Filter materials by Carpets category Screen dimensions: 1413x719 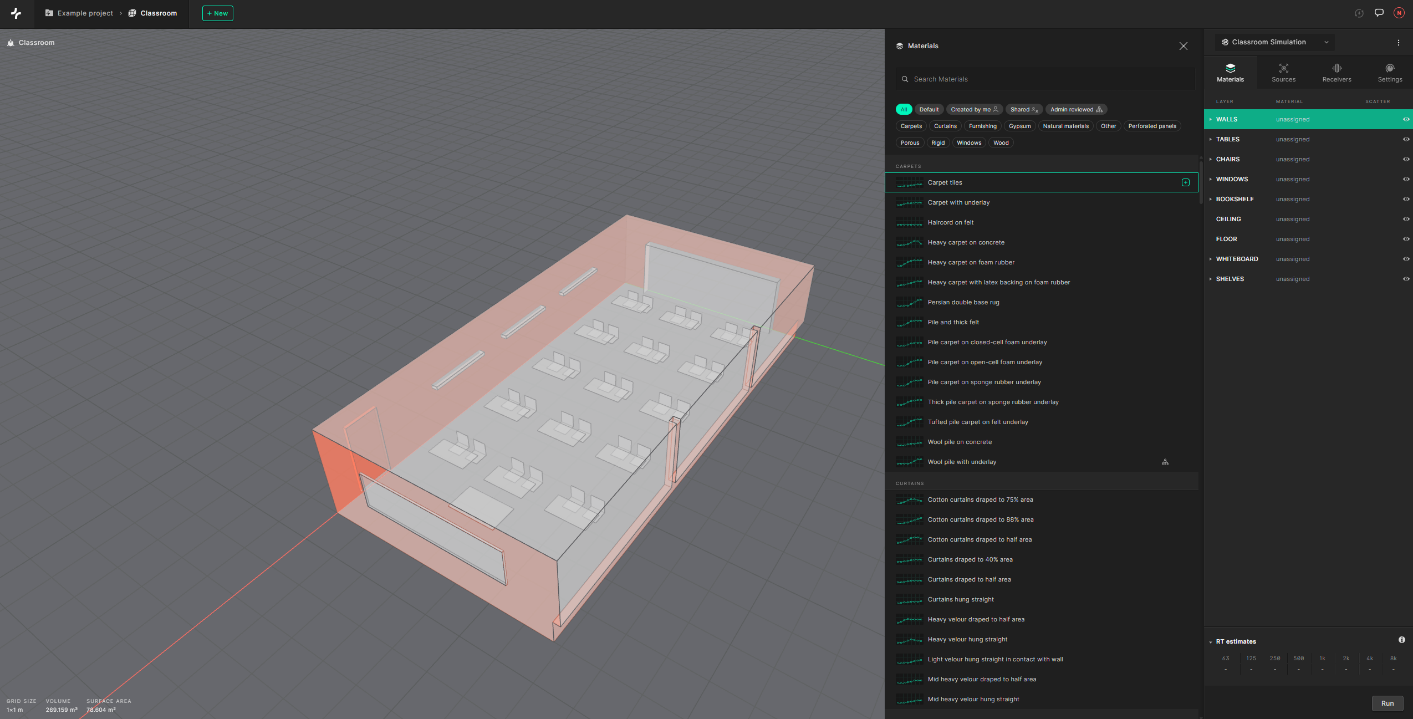pyautogui.click(x=911, y=126)
